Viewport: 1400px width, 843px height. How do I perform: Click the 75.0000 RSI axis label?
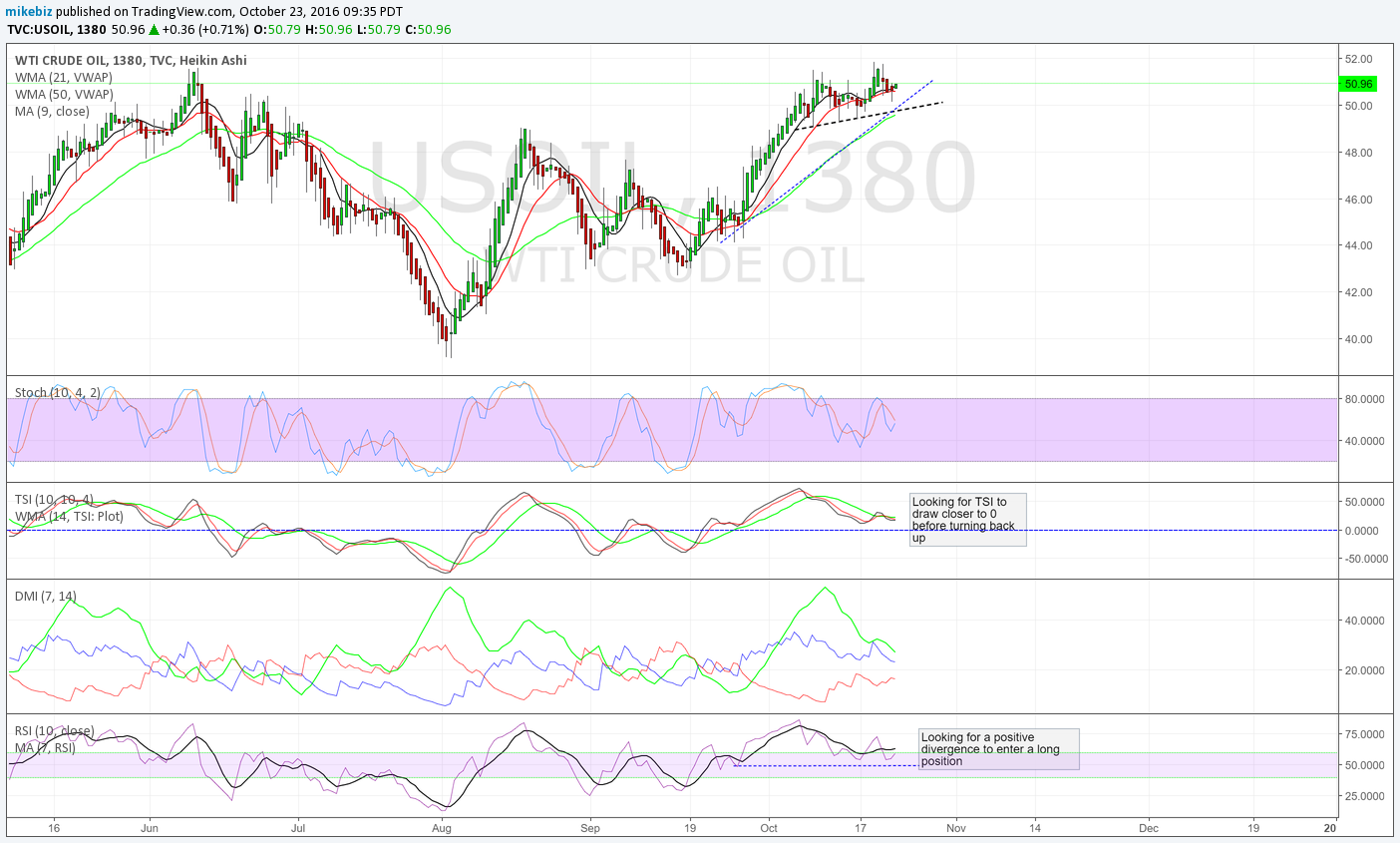(1364, 734)
